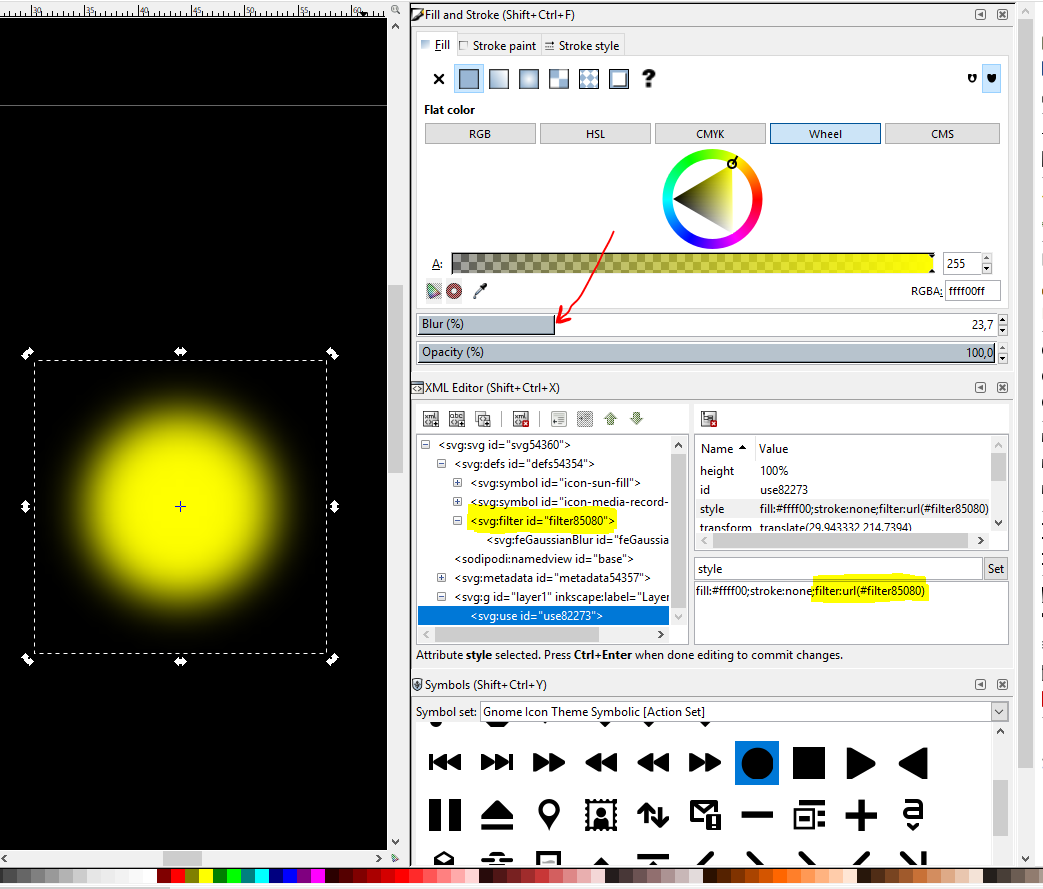The height and width of the screenshot is (889, 1043).
Task: Open the Symbol set dropdown
Action: pyautogui.click(x=999, y=711)
